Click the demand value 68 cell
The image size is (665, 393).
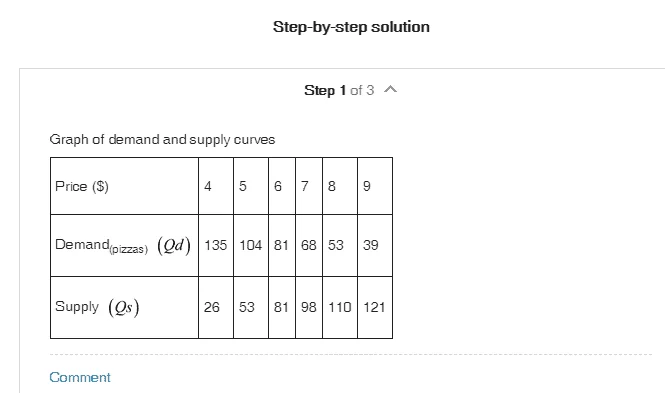click(x=309, y=245)
